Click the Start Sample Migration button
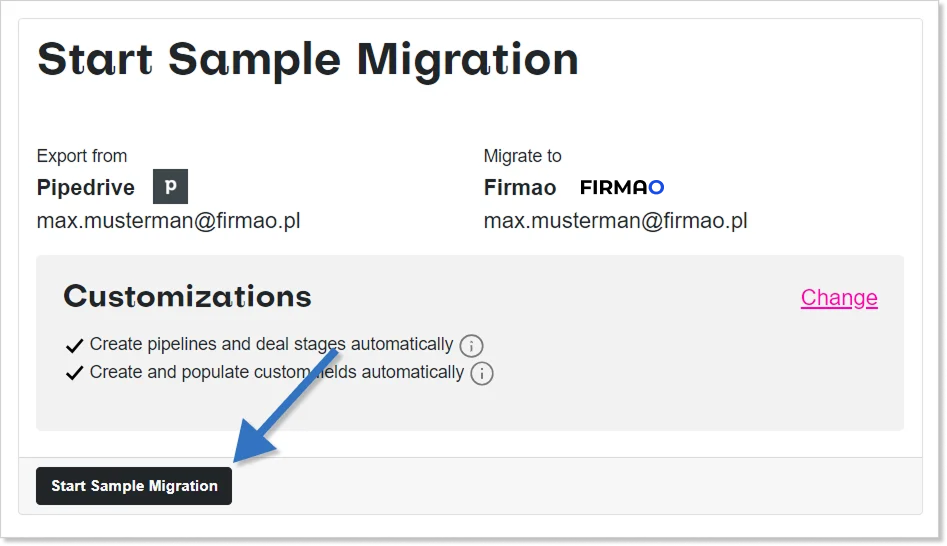The height and width of the screenshot is (546, 947). click(x=134, y=486)
